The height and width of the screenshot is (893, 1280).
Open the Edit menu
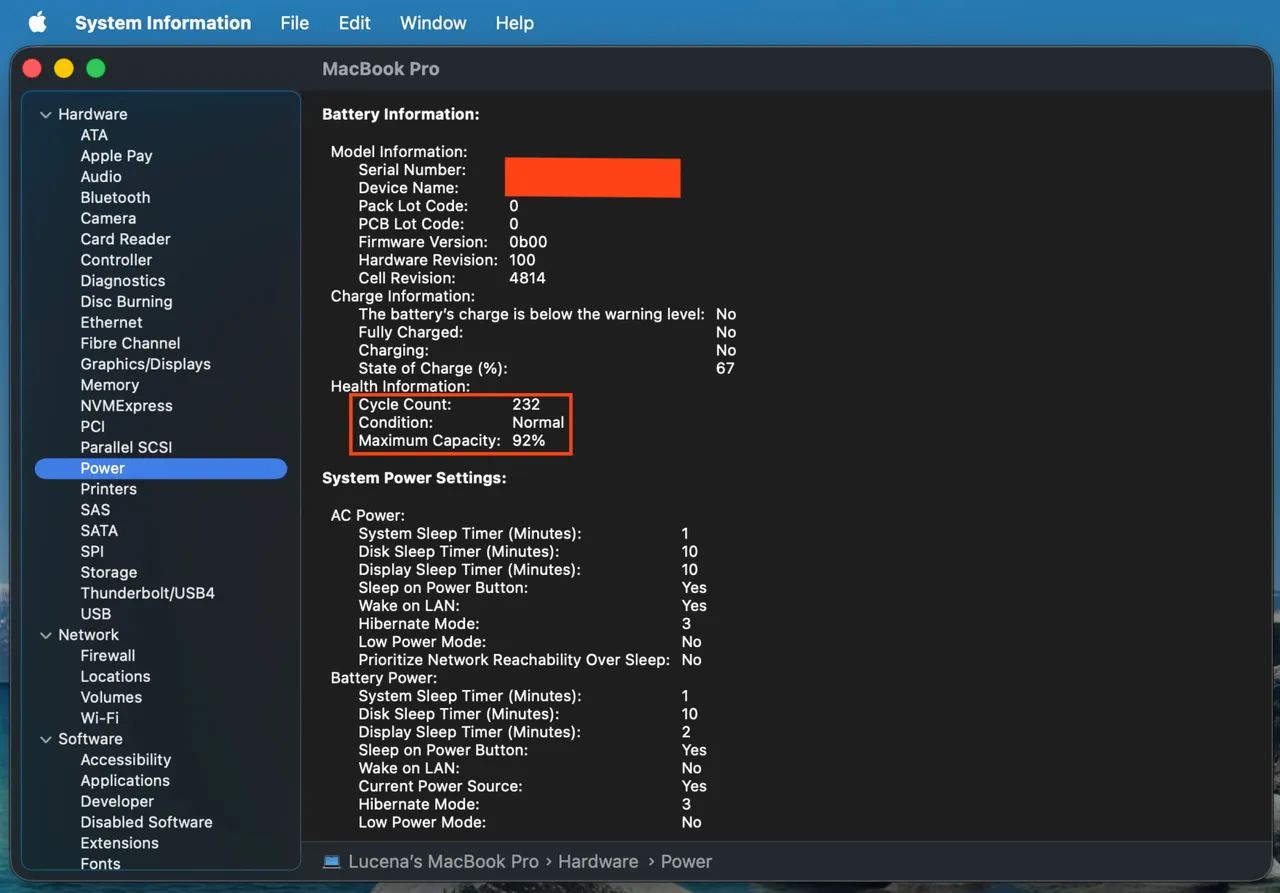click(354, 22)
